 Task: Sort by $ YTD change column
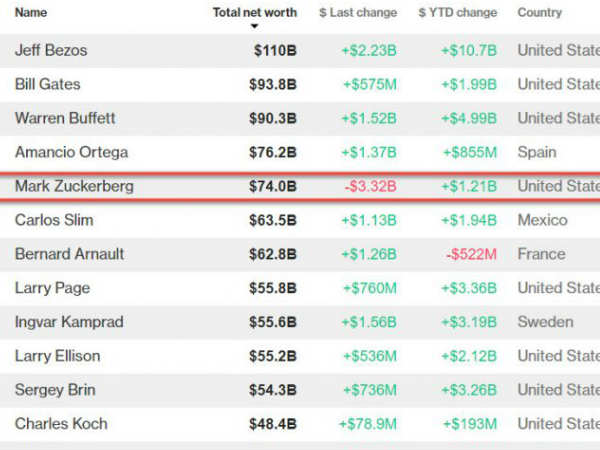point(456,13)
